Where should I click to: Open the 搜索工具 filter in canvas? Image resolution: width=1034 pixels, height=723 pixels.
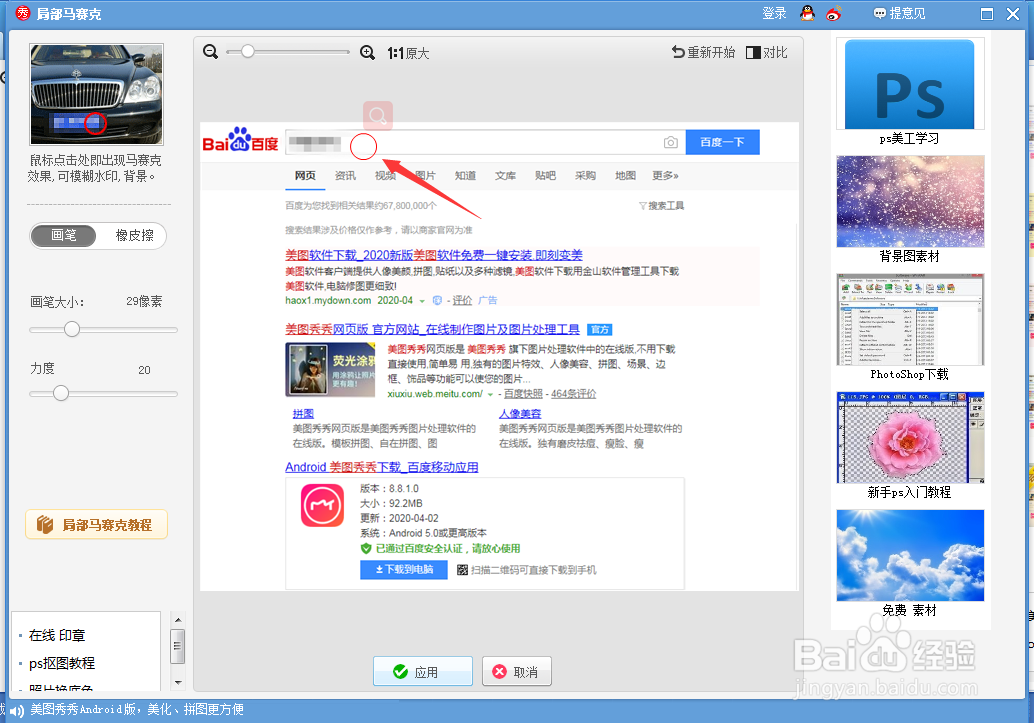661,206
